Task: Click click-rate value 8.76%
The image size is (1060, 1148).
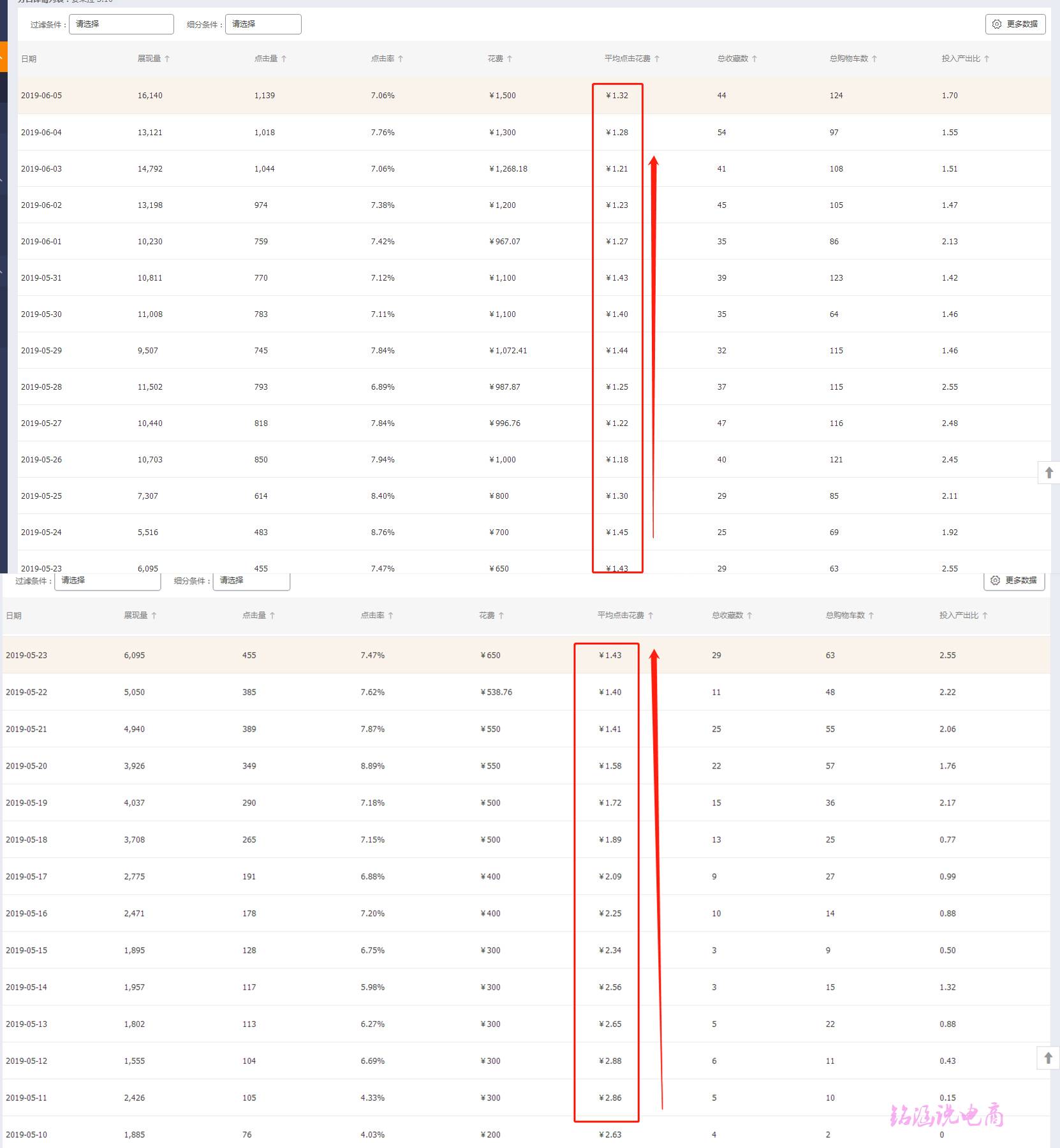Action: tap(383, 533)
